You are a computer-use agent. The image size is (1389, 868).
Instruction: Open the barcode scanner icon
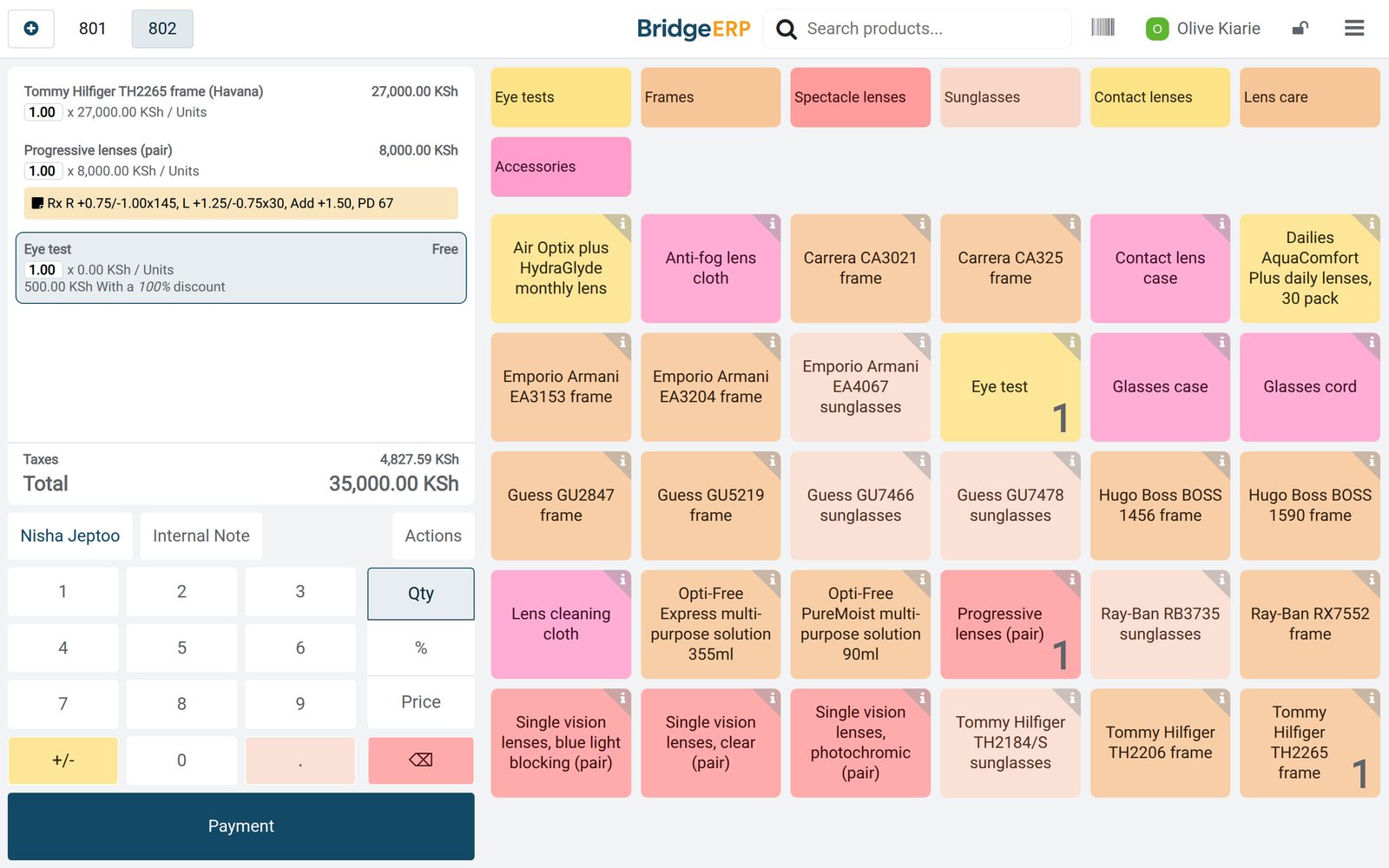coord(1103,28)
